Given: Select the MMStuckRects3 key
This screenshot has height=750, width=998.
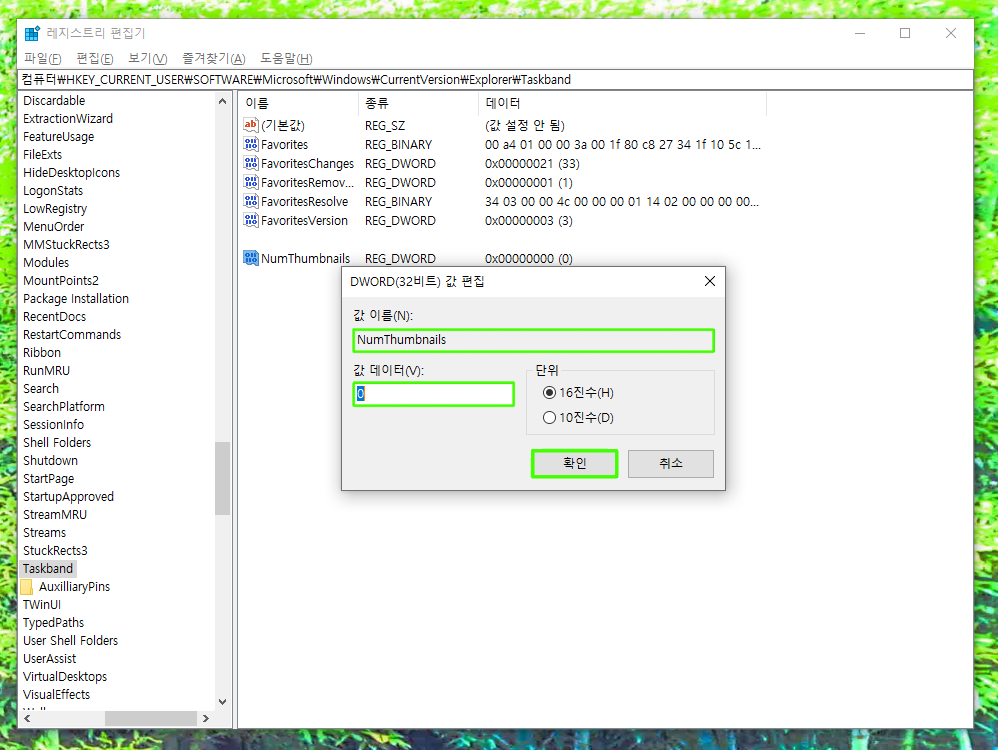Looking at the screenshot, I should tap(66, 244).
